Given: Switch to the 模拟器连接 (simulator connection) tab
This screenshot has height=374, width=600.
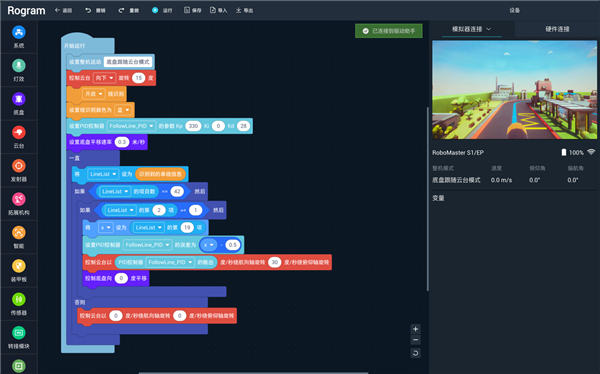Looking at the screenshot, I should click(x=471, y=29).
